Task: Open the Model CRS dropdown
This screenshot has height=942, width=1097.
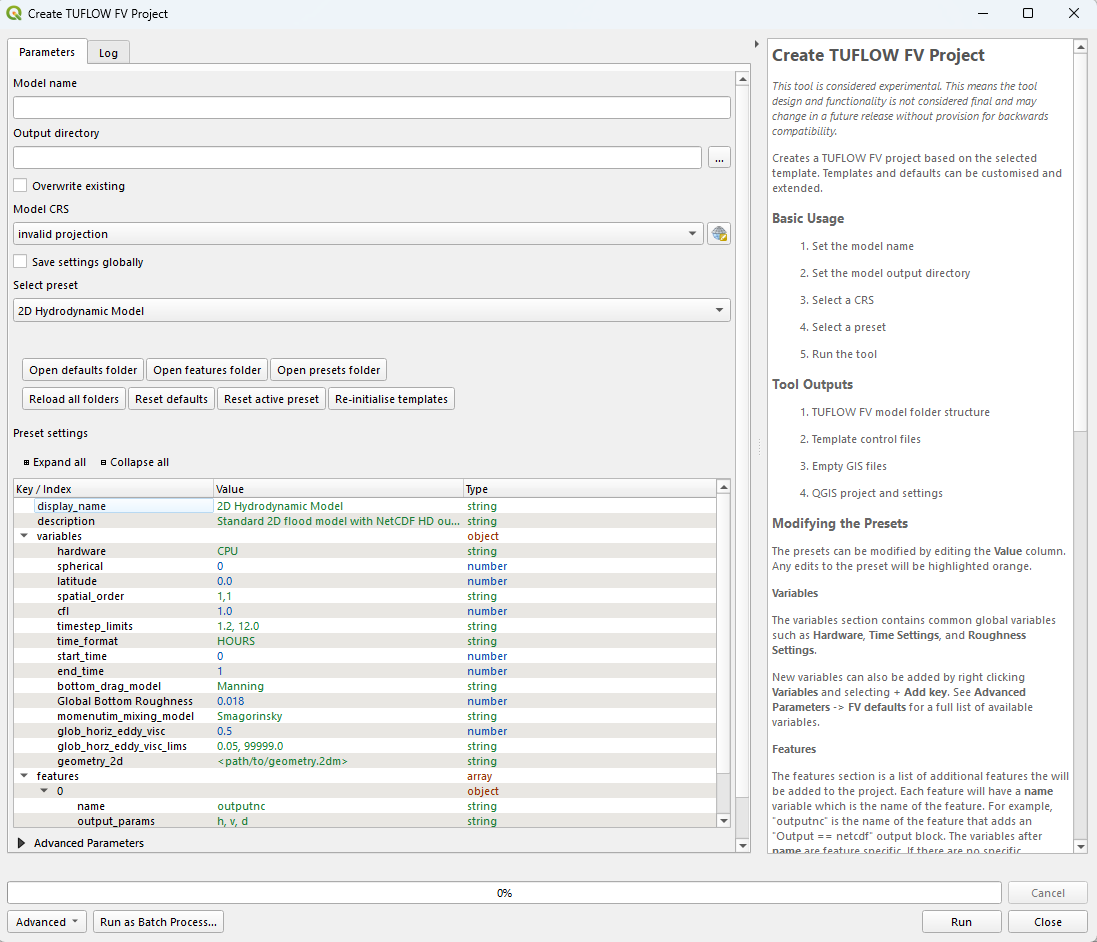Action: [x=358, y=234]
